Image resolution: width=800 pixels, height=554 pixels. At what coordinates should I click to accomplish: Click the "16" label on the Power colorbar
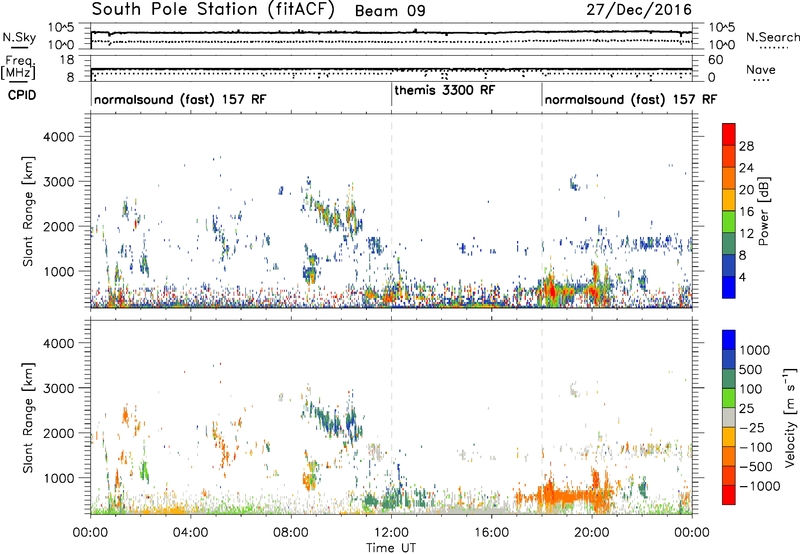746,212
